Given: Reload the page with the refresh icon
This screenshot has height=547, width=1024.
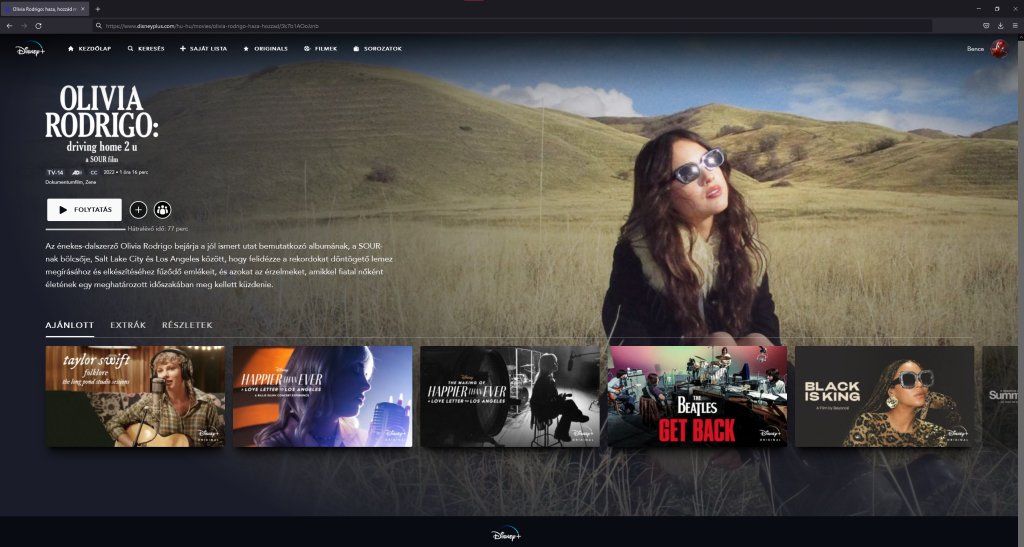Looking at the screenshot, I should 39,26.
